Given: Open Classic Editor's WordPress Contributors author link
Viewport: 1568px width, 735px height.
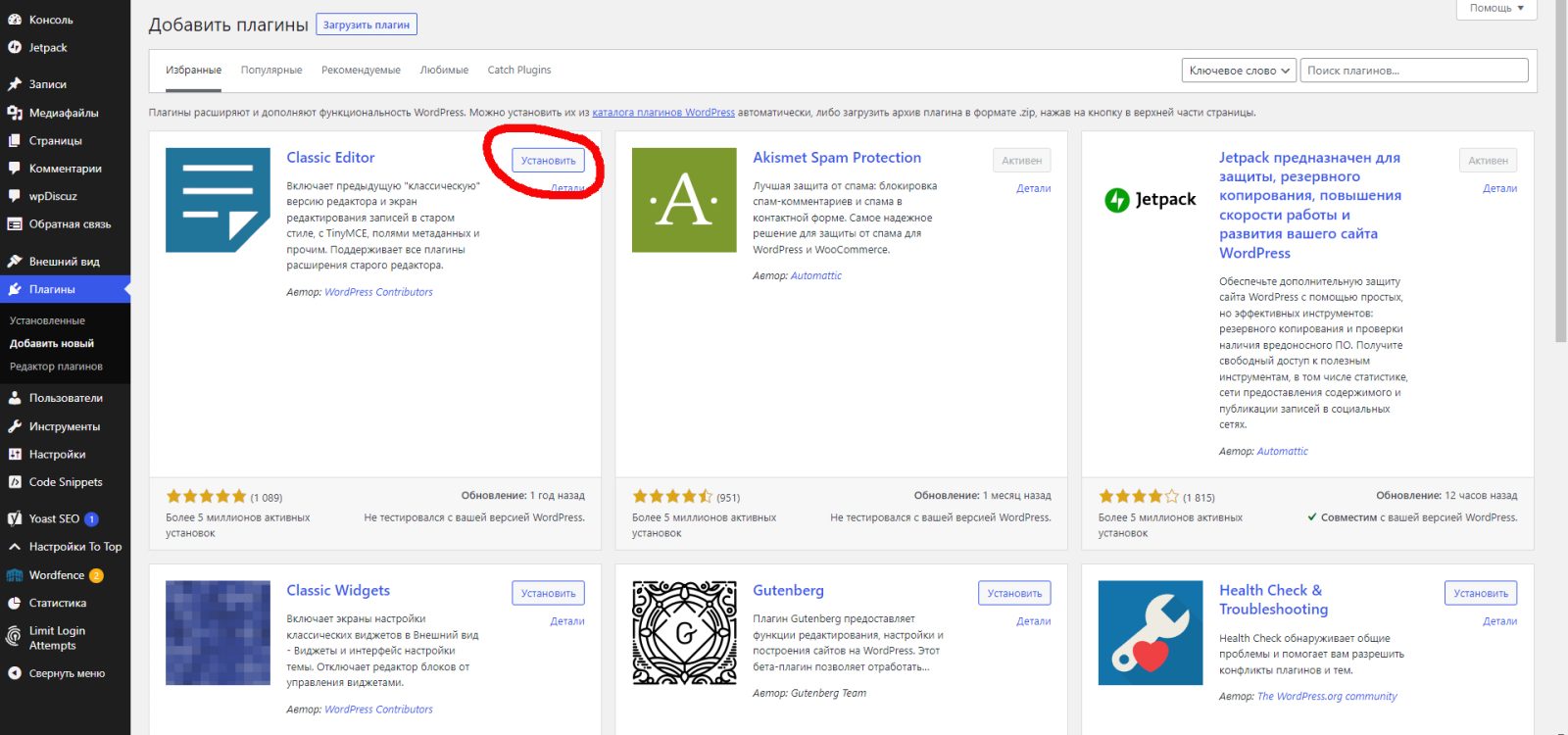Looking at the screenshot, I should [378, 292].
